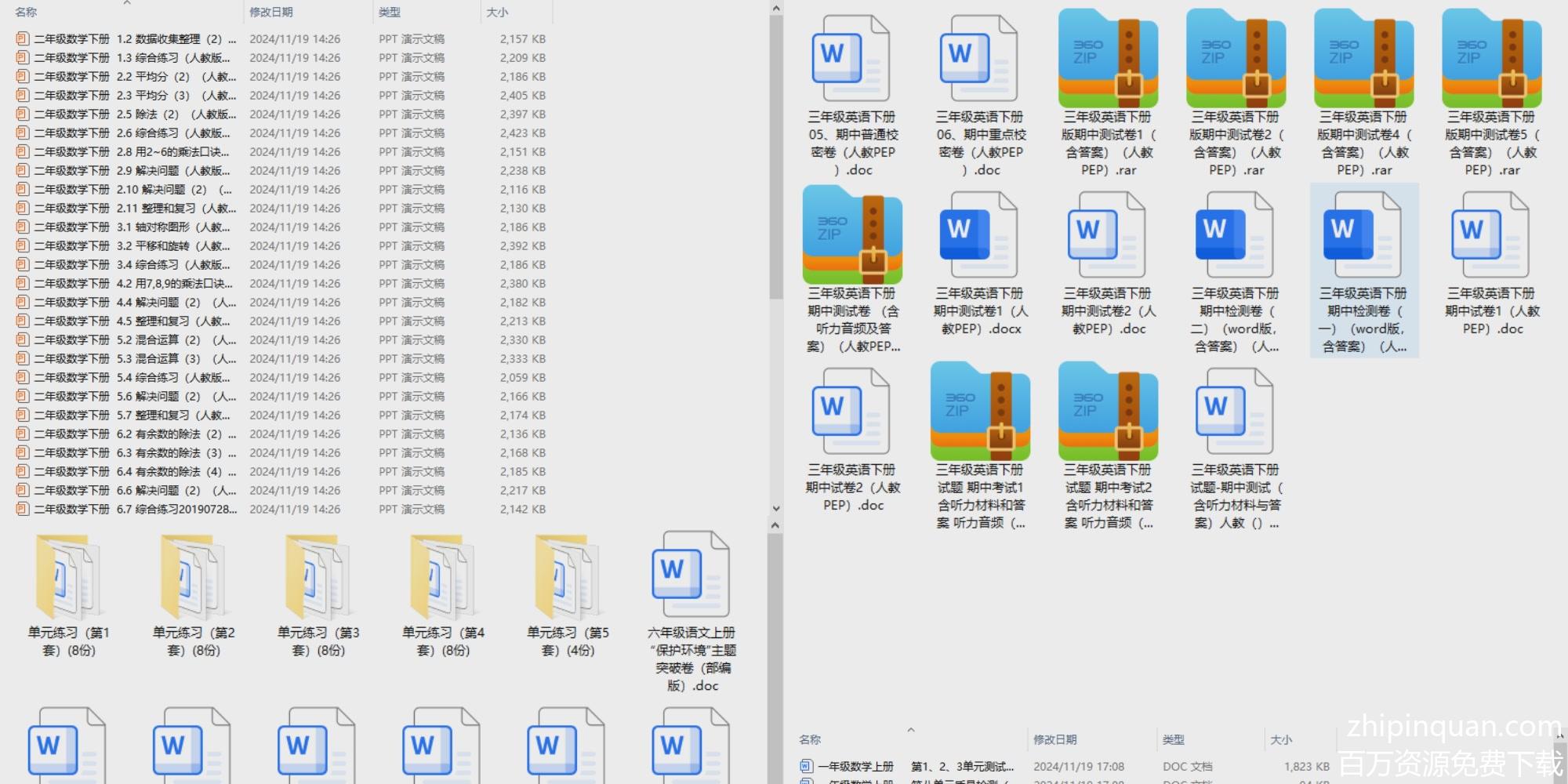The image size is (1568, 784).
Task: Click the sort arrow above the top 名称 column
Action: [127, 4]
